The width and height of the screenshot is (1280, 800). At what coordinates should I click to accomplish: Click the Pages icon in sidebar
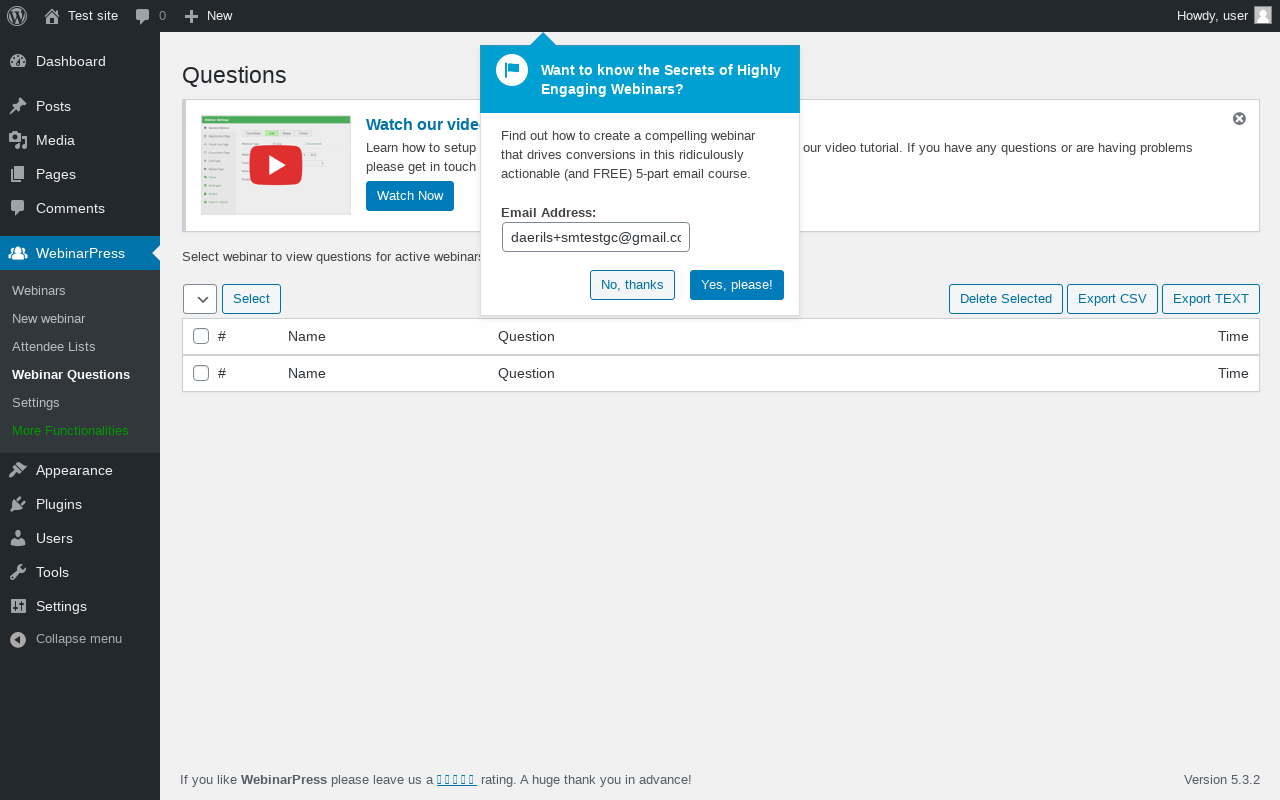(18, 174)
